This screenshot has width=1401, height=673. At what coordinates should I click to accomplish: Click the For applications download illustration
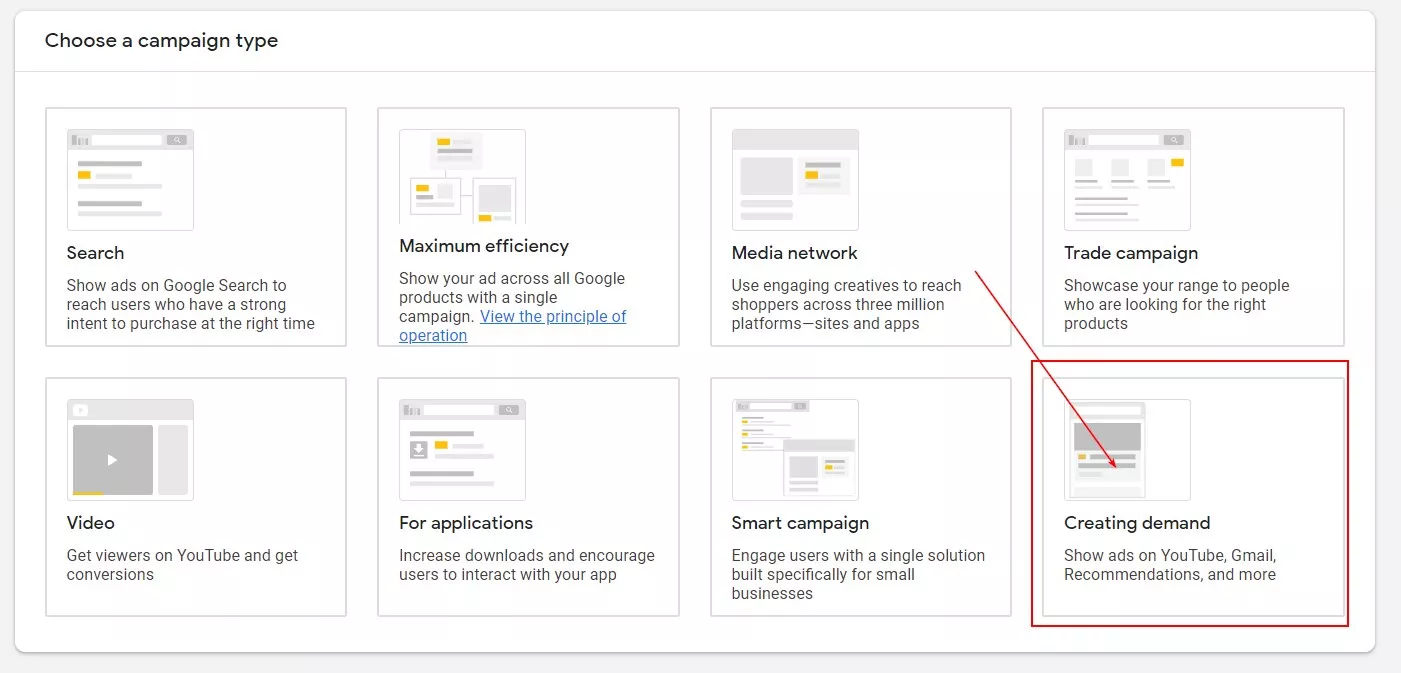462,450
